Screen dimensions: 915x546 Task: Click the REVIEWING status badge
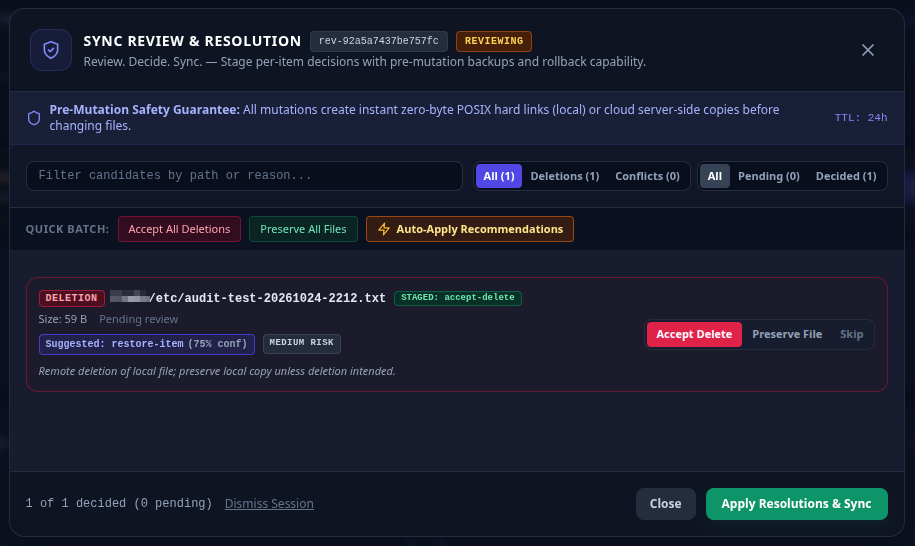(494, 41)
